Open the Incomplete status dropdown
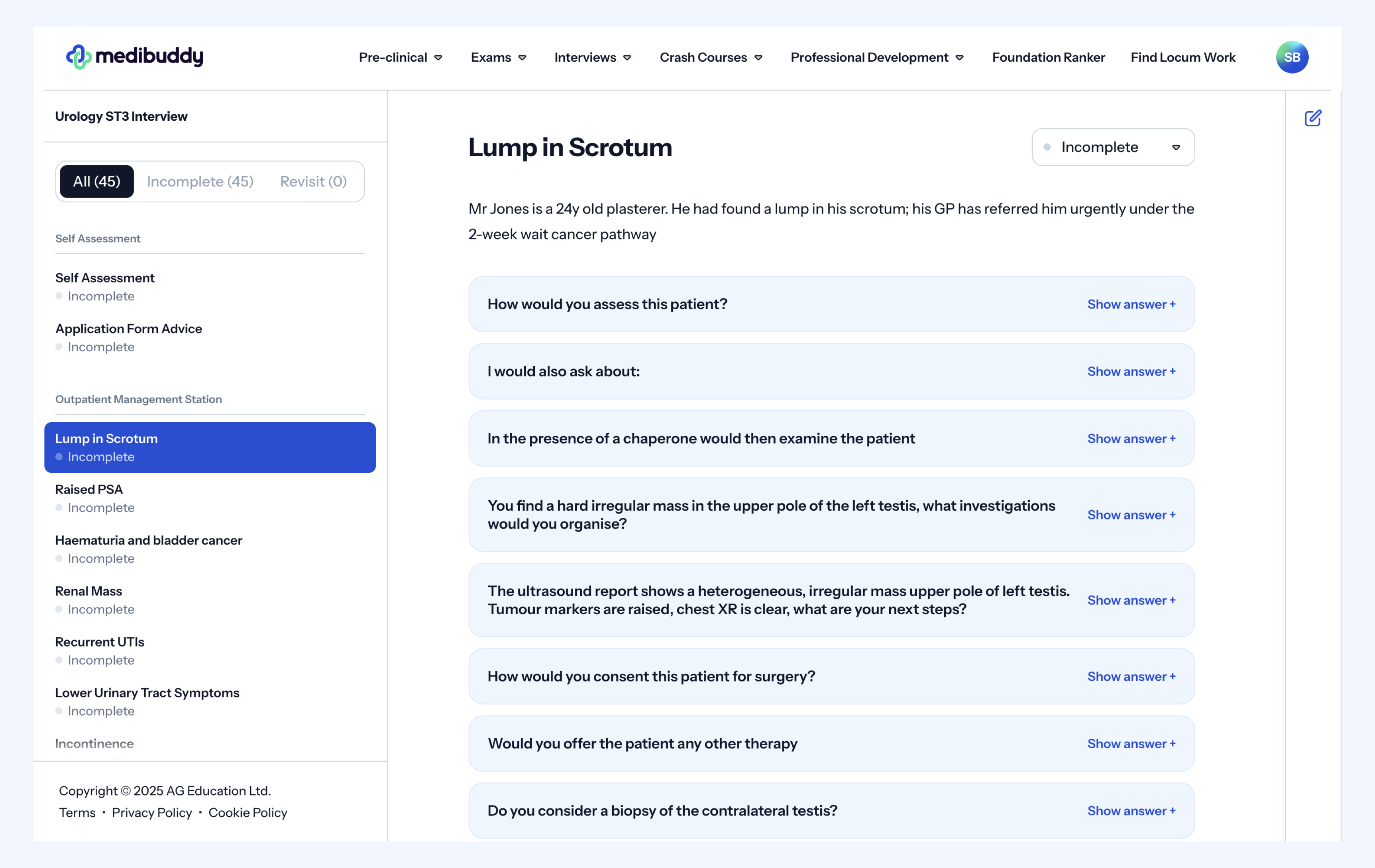Image resolution: width=1375 pixels, height=868 pixels. point(1112,147)
